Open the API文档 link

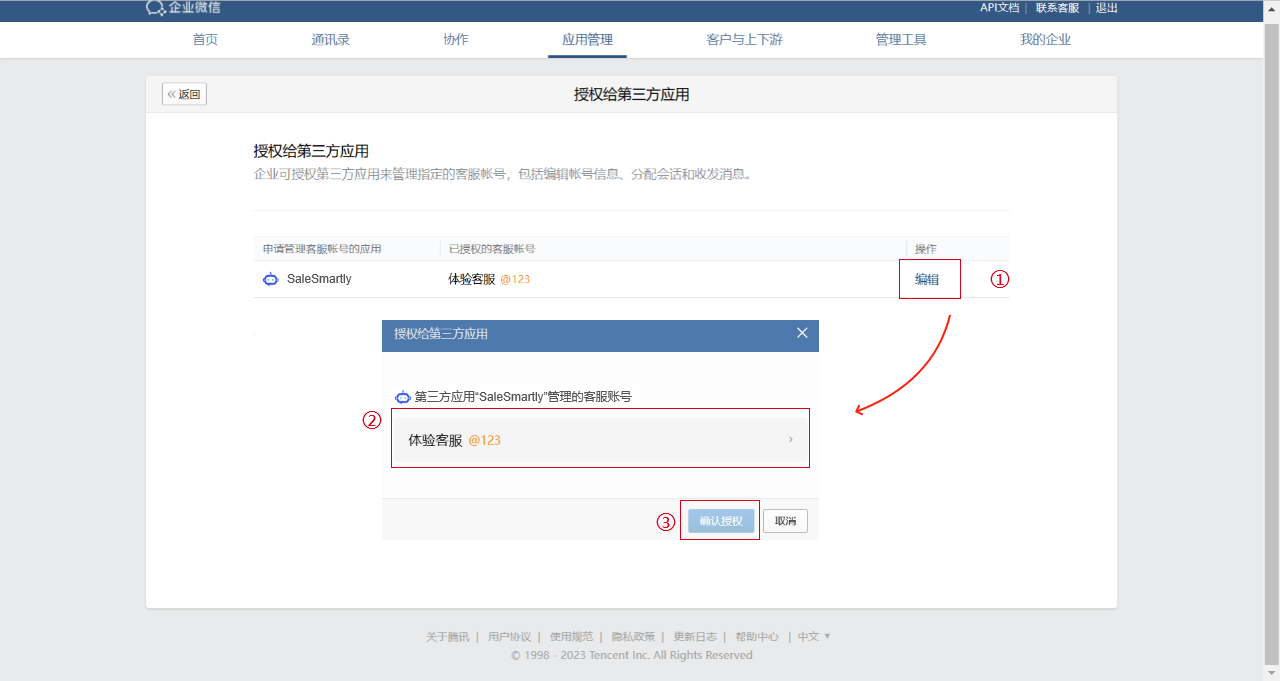click(999, 8)
